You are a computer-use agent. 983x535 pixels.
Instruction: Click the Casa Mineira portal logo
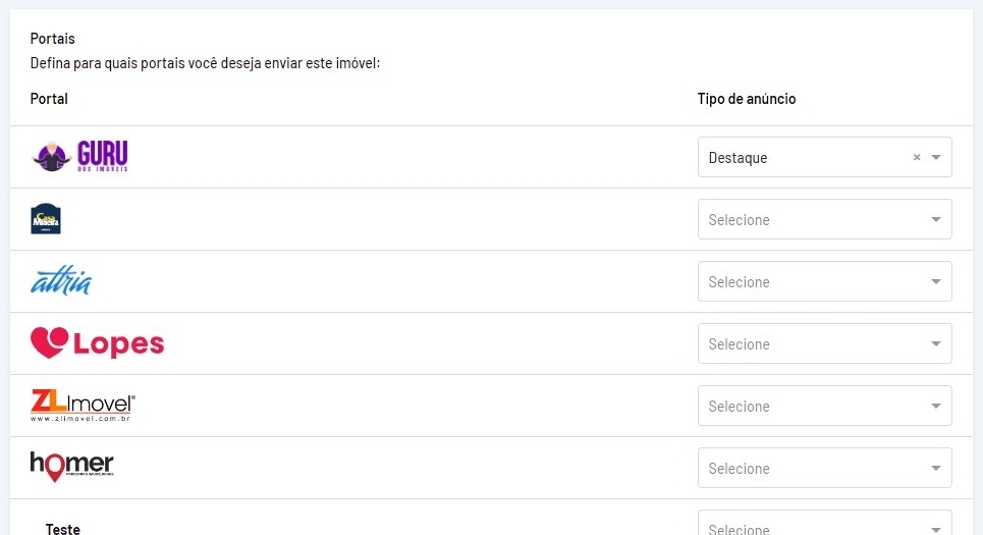click(x=46, y=218)
